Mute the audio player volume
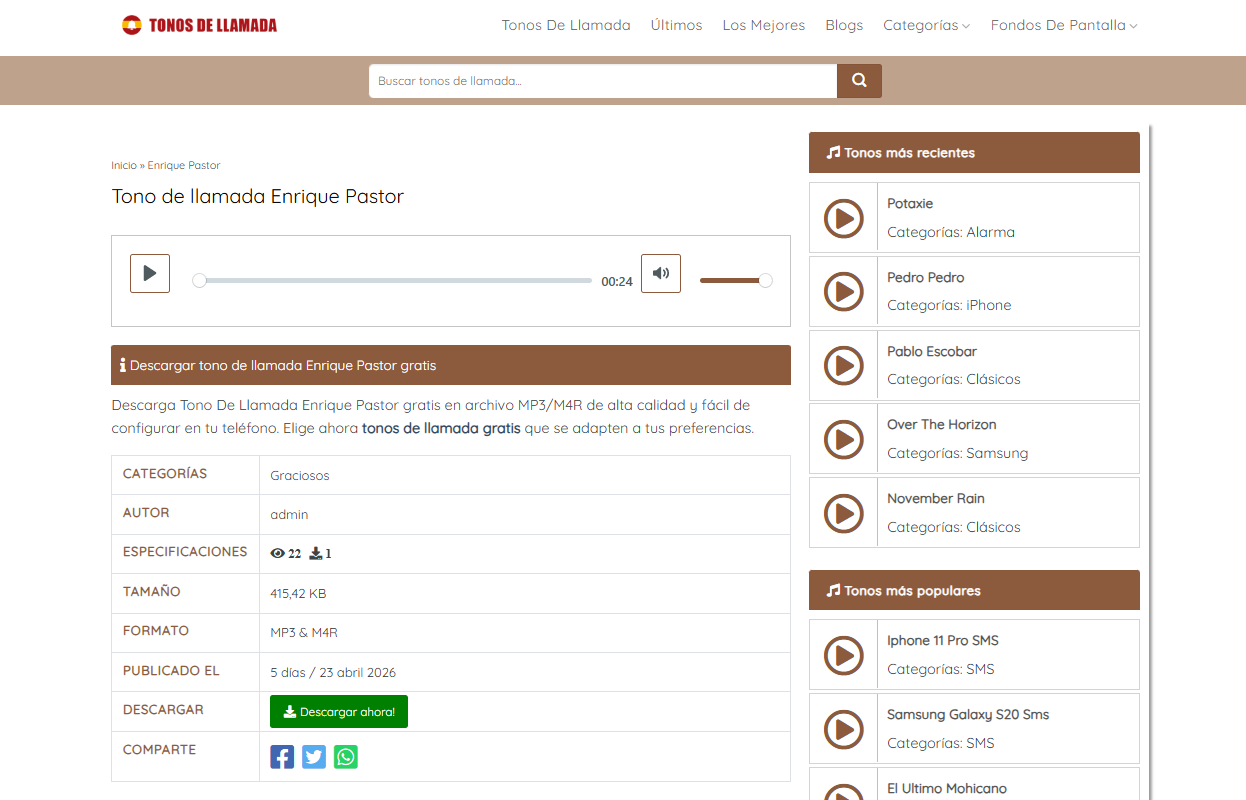The width and height of the screenshot is (1246, 800). tap(661, 273)
